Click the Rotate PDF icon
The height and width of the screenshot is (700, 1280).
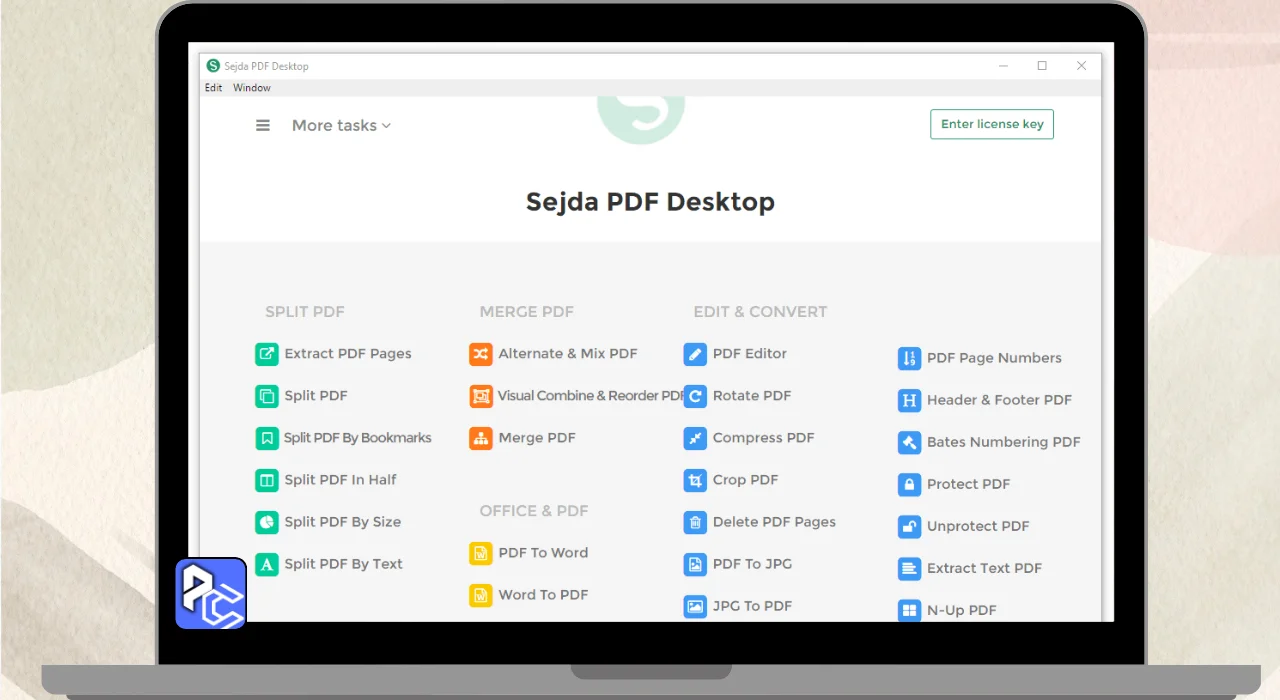tap(695, 396)
